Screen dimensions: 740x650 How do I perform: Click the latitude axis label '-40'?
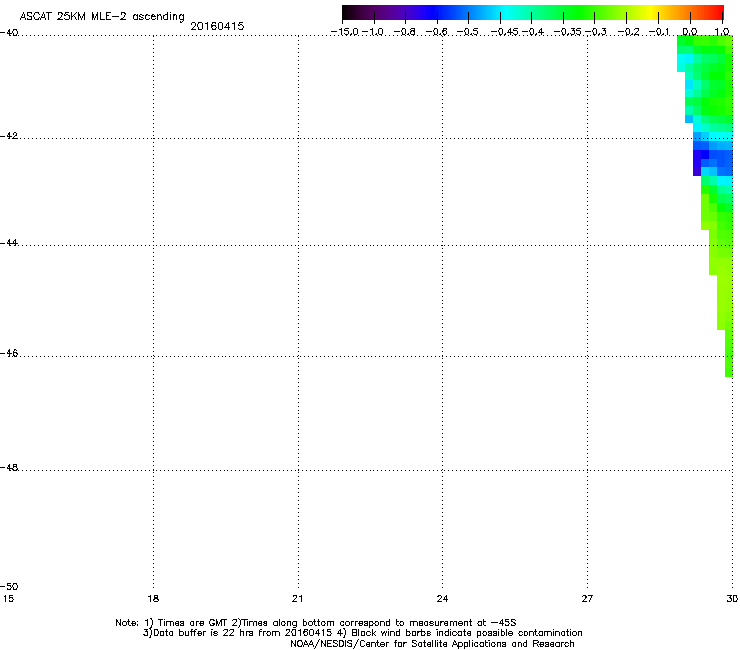[9, 33]
